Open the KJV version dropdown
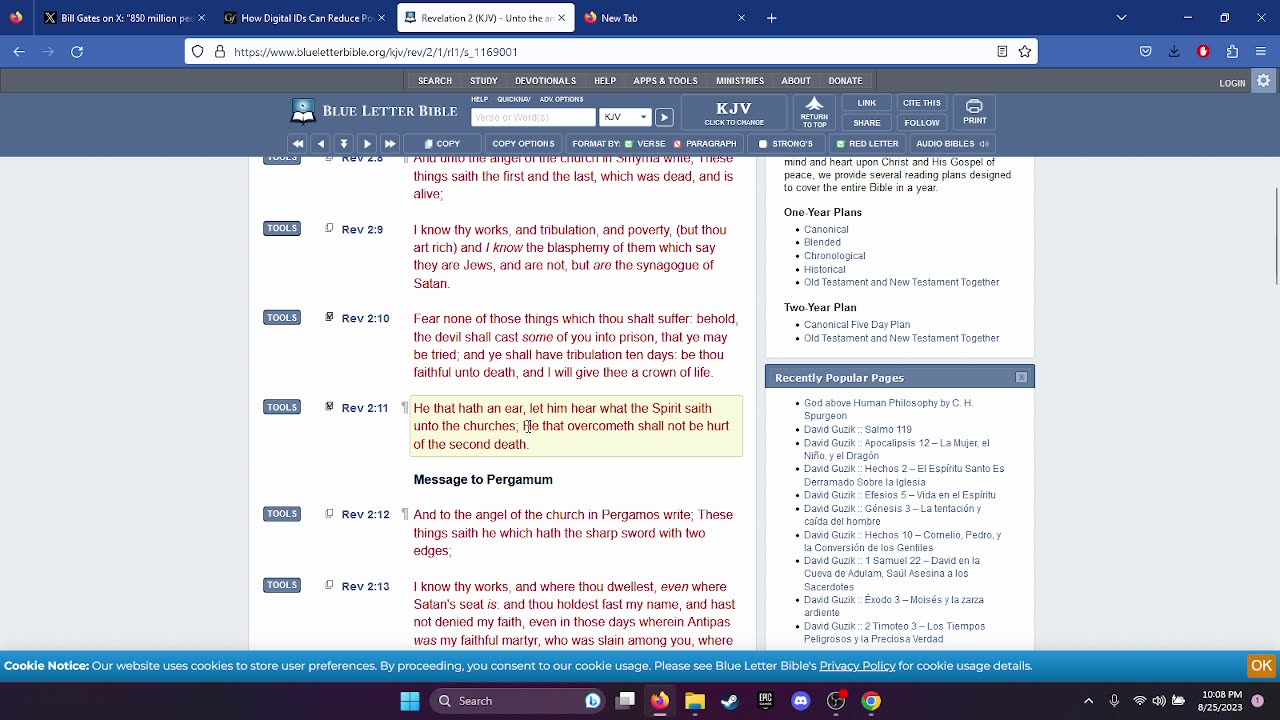The image size is (1280, 720). click(x=625, y=117)
